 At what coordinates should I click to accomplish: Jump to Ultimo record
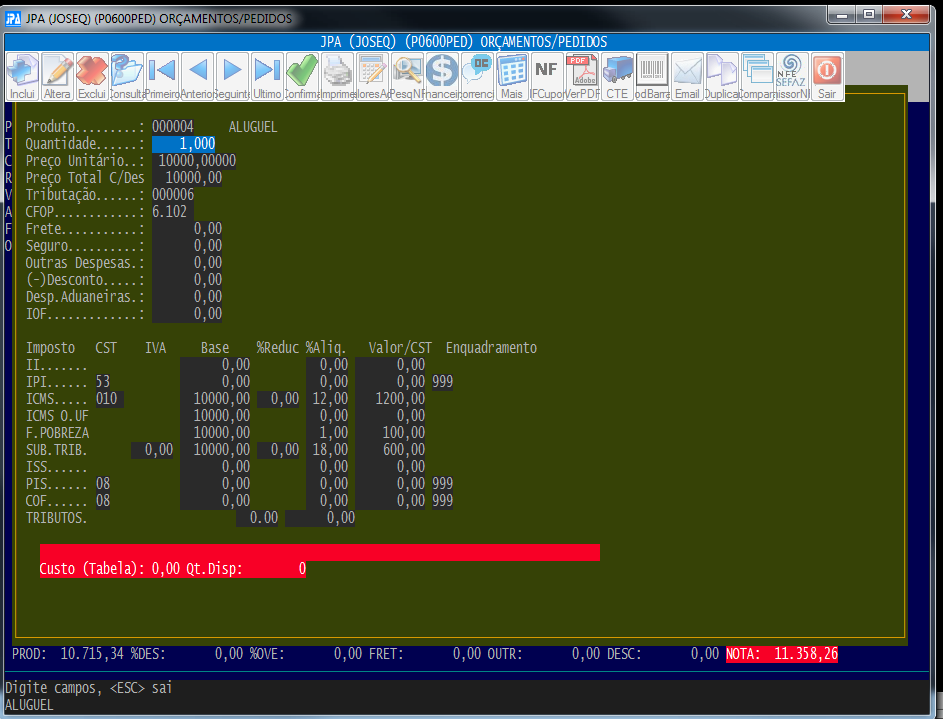tap(267, 76)
